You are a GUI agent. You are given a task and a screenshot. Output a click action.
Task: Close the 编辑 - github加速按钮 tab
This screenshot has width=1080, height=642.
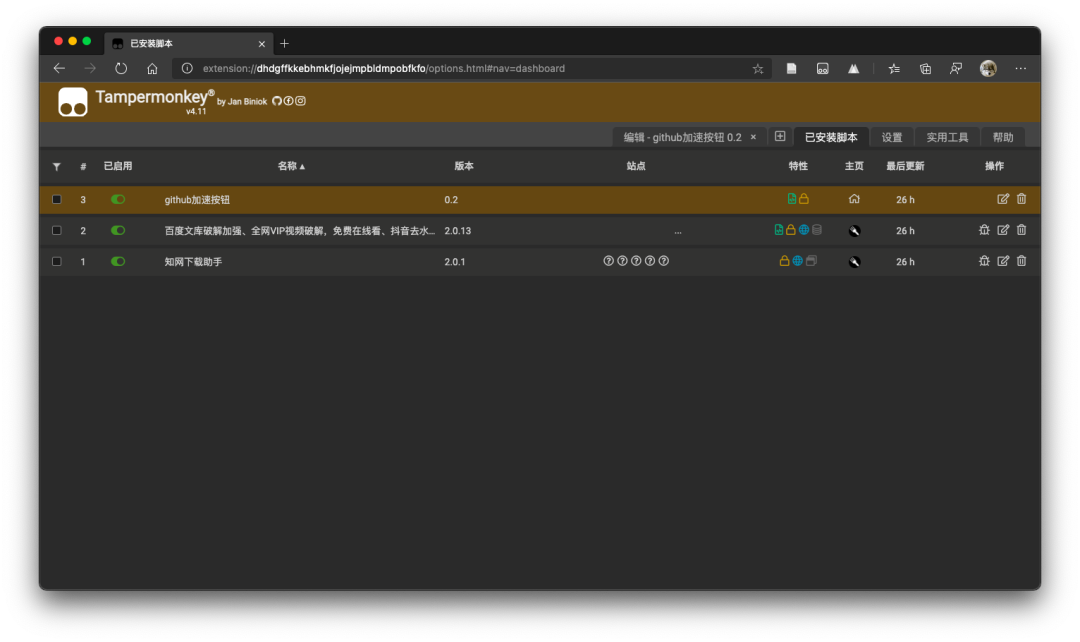(754, 137)
